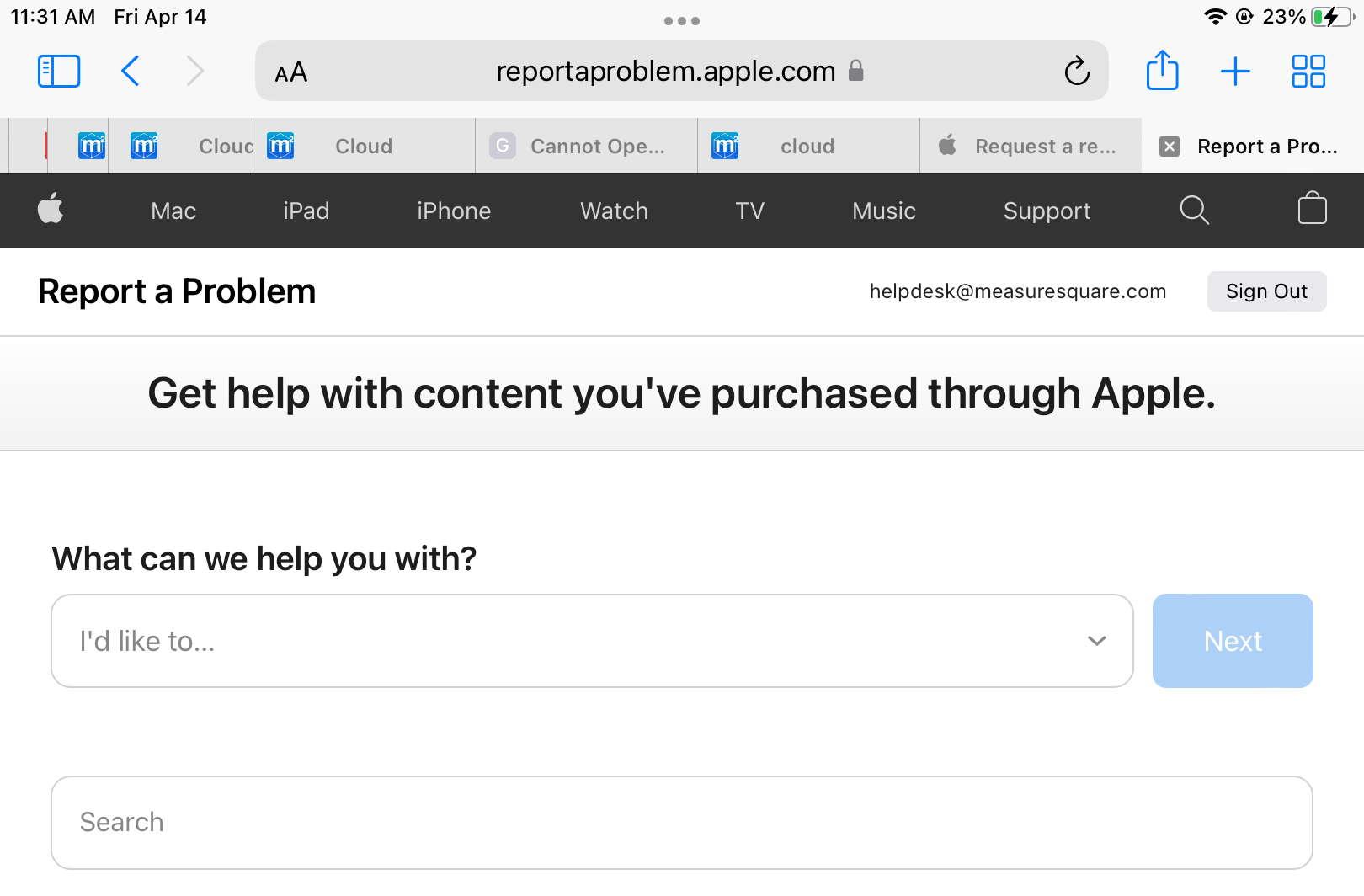1364x896 pixels.
Task: Go to the Apple home page logo
Action: (x=51, y=209)
